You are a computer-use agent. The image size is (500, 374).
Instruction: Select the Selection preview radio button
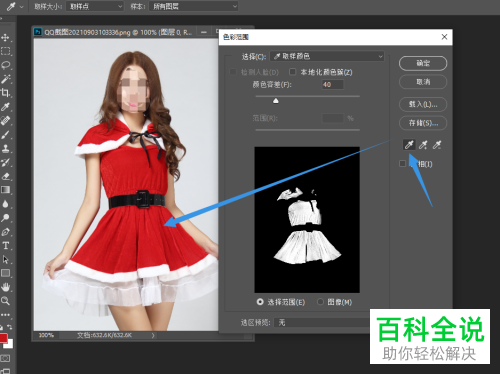[x=260, y=302]
